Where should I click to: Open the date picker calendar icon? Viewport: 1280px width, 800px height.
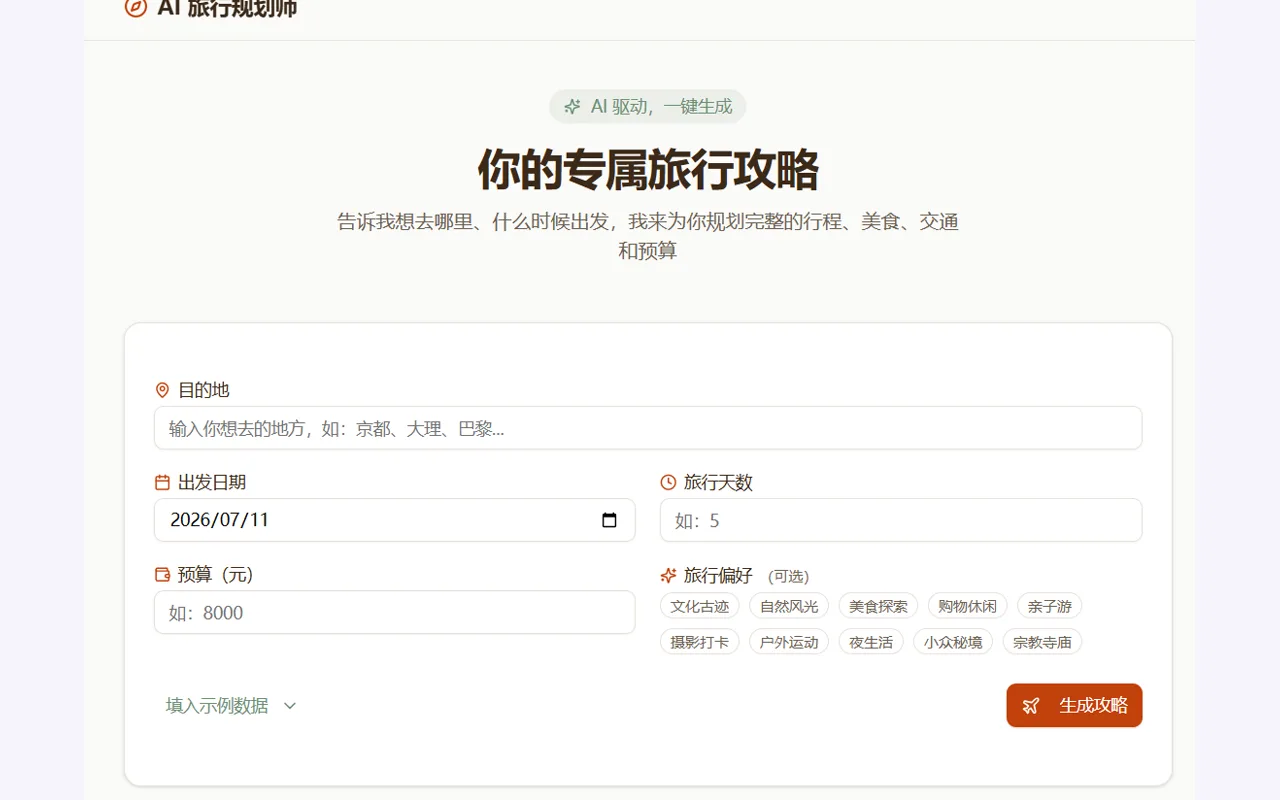tap(609, 520)
